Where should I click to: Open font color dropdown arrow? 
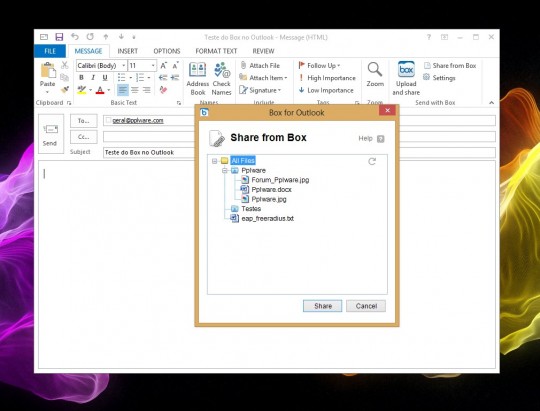click(x=108, y=90)
